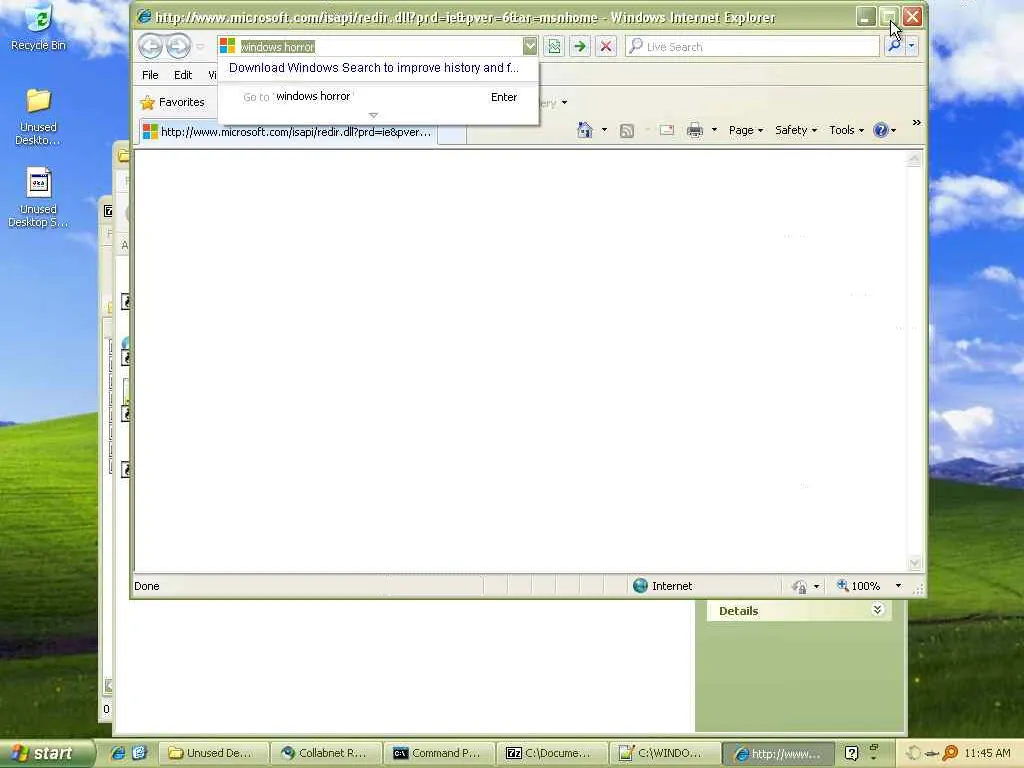This screenshot has height=768, width=1024.
Task: Click the Internet security zone indicator
Action: 662,586
